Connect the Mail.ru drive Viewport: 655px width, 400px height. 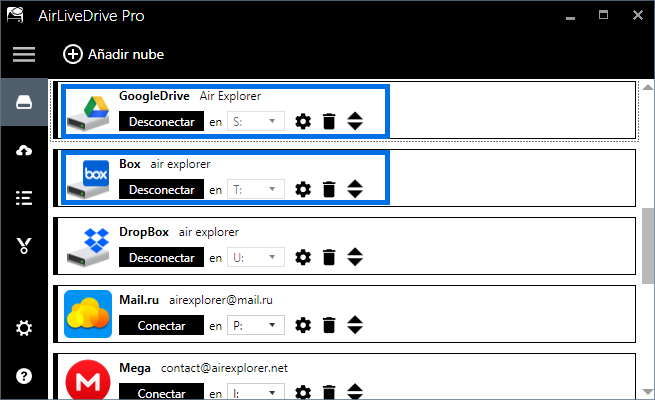pyautogui.click(x=162, y=325)
